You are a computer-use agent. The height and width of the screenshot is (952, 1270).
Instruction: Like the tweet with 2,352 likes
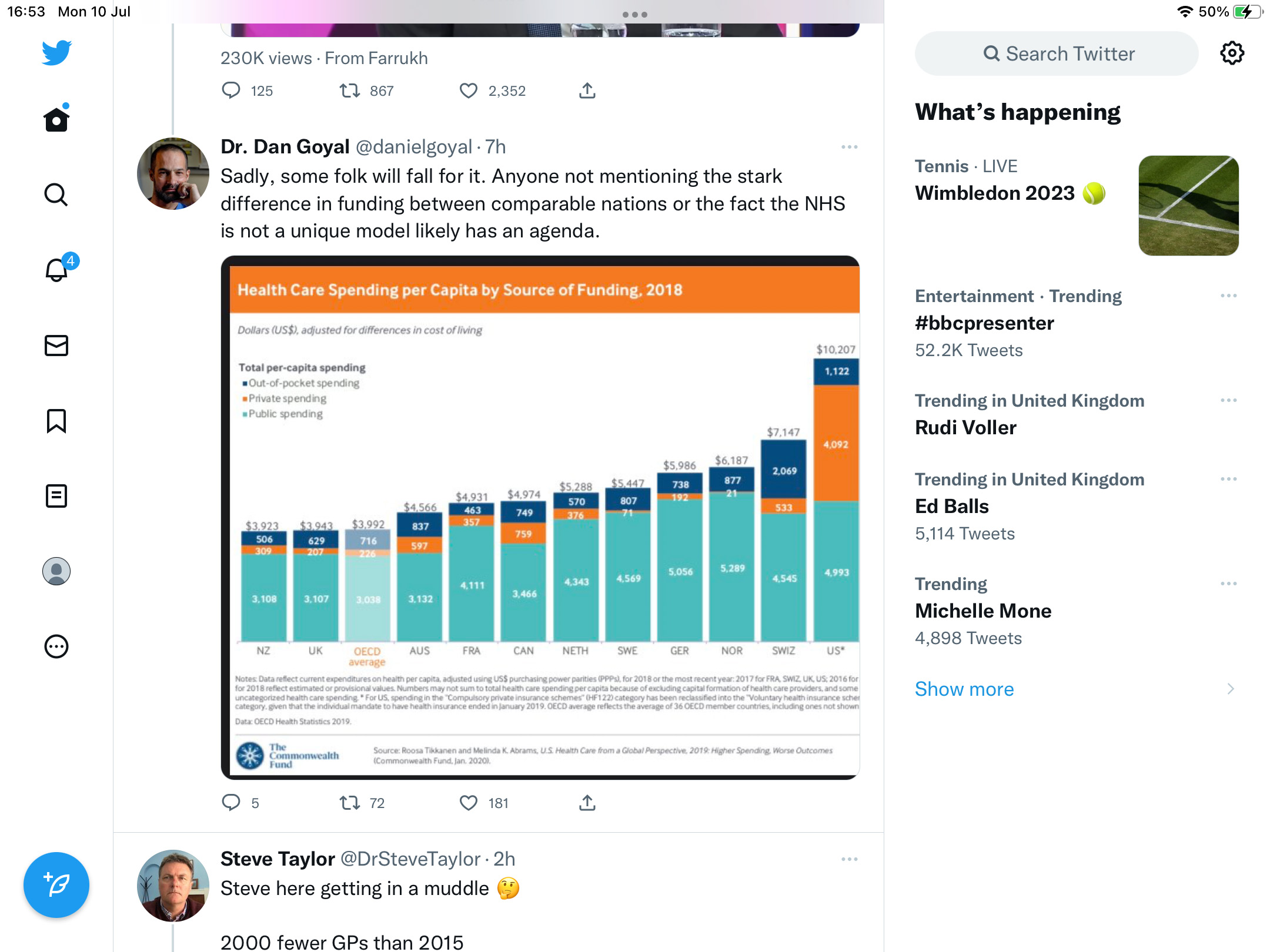469,90
